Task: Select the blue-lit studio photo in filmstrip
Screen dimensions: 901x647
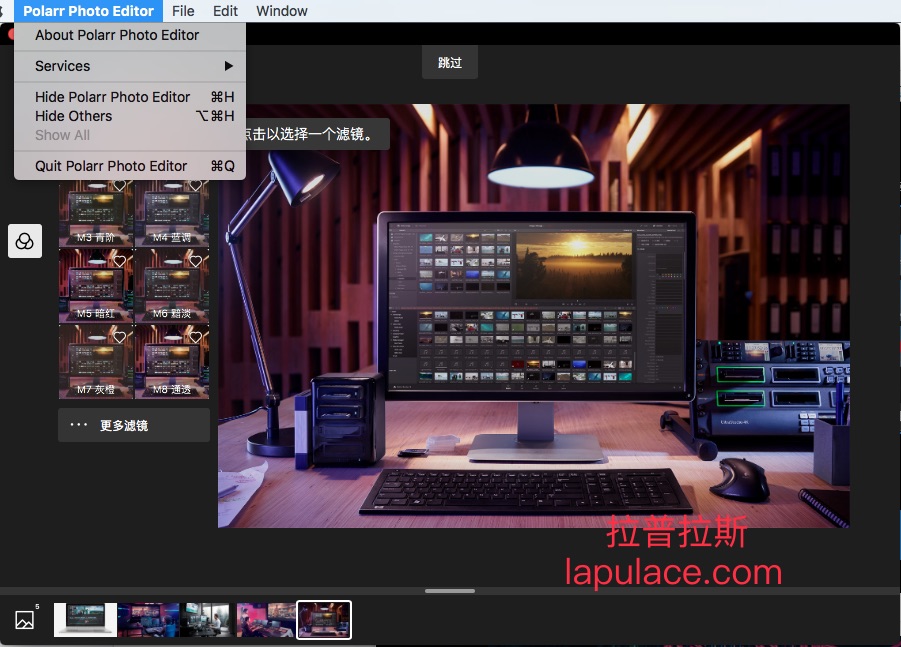Action: click(148, 620)
